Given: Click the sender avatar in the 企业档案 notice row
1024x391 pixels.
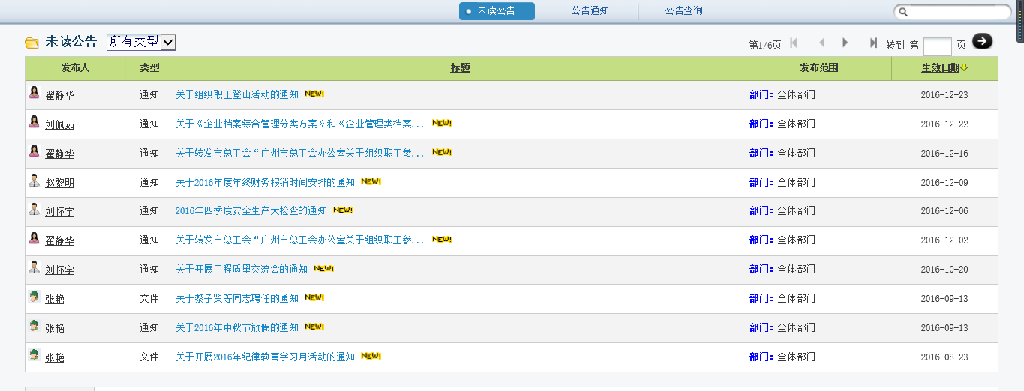Looking at the screenshot, I should point(34,122).
